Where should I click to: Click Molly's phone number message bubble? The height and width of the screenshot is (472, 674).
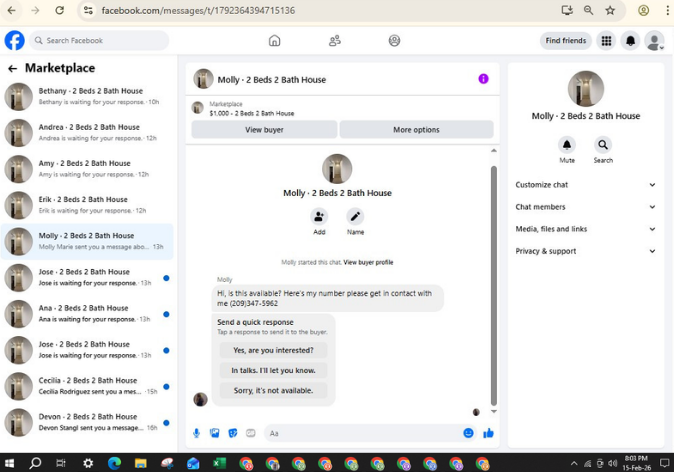click(328, 298)
